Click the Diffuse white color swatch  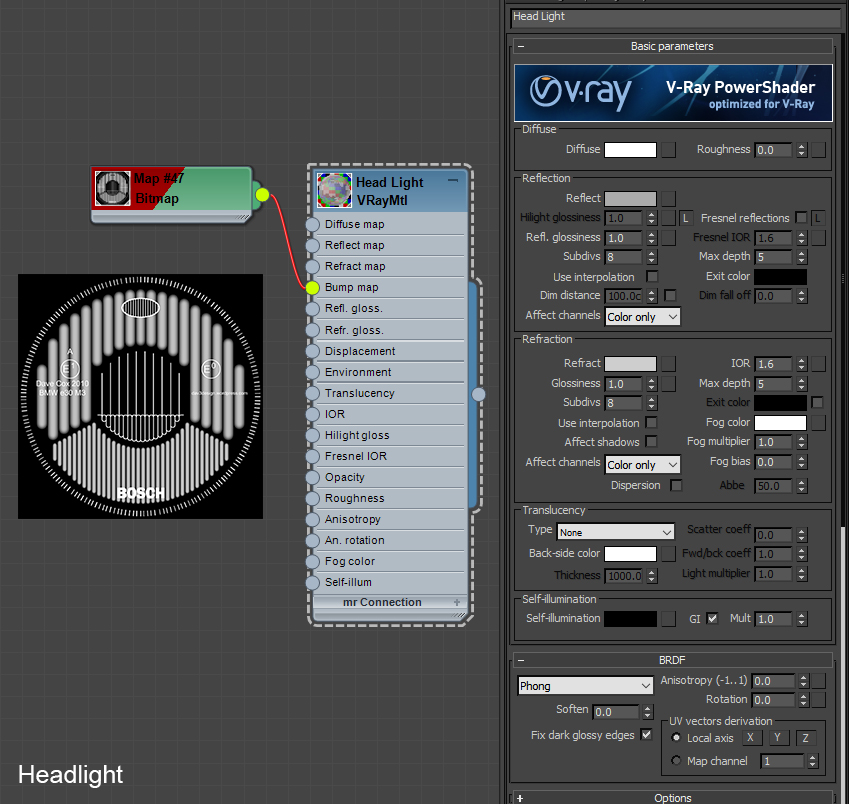pos(630,150)
